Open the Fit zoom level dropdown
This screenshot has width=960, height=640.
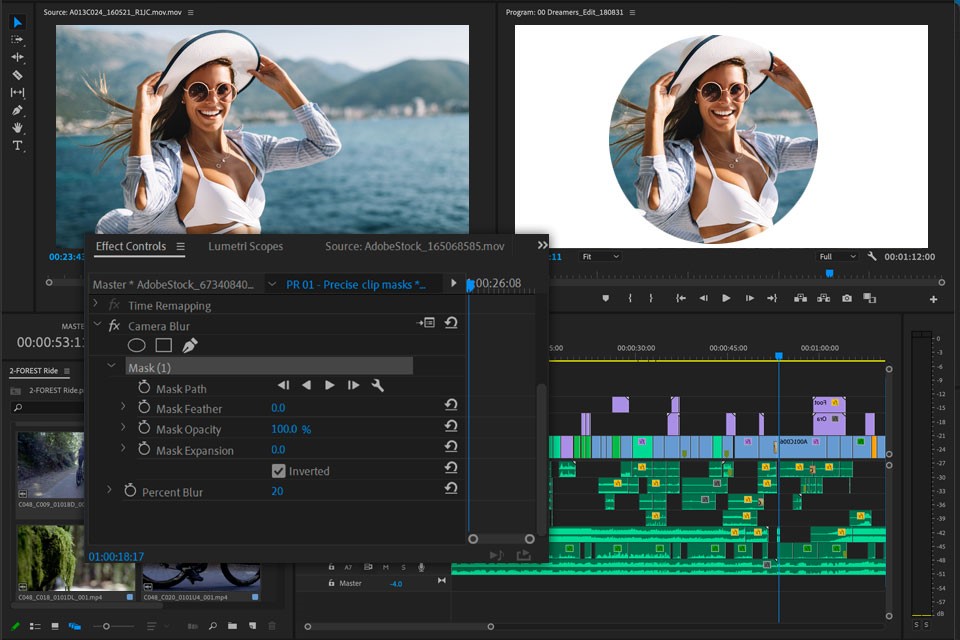600,256
